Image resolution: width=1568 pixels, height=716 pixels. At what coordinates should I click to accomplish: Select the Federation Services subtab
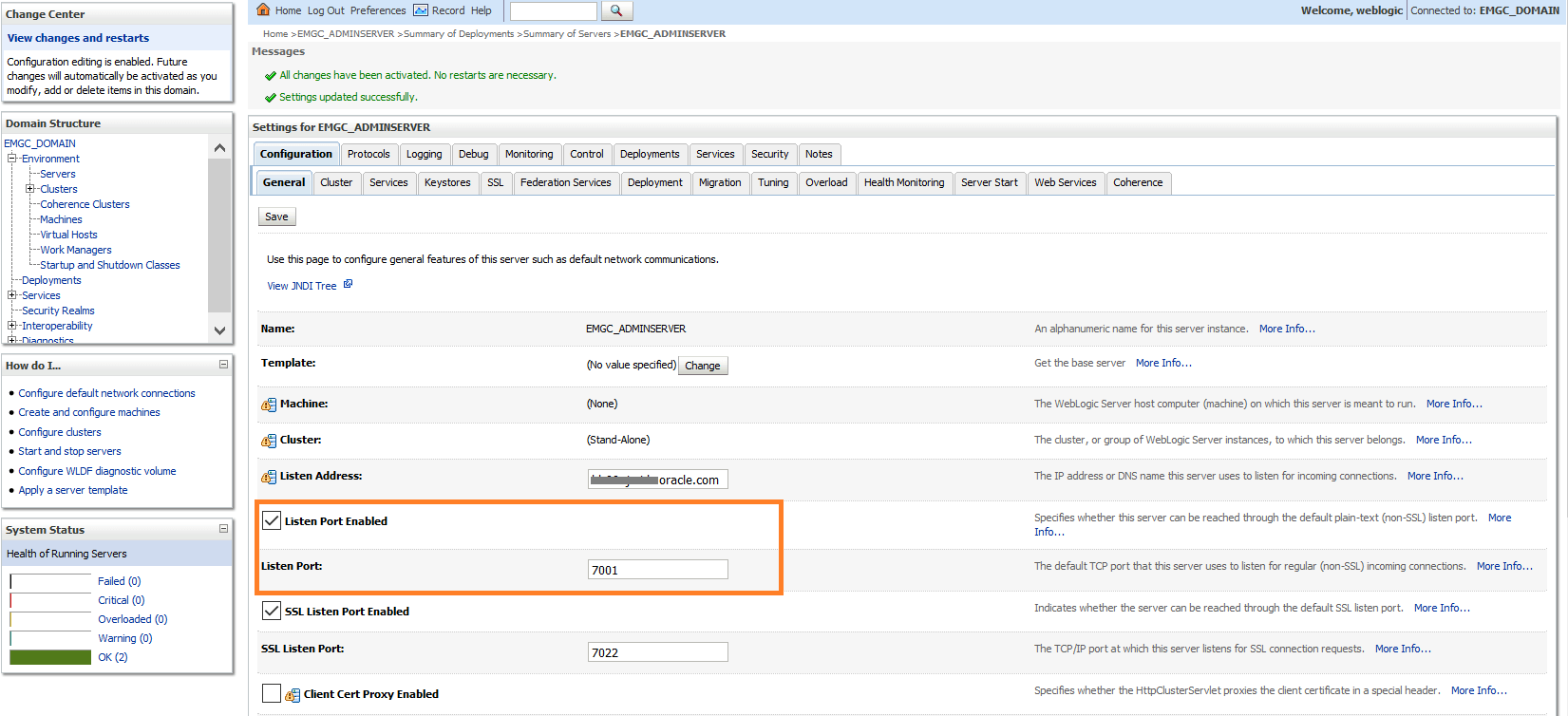click(566, 182)
